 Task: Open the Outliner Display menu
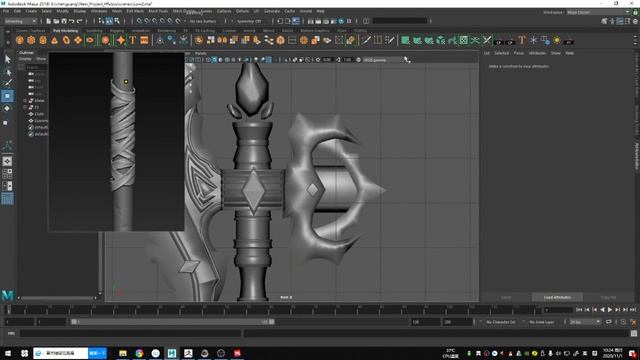pos(25,59)
